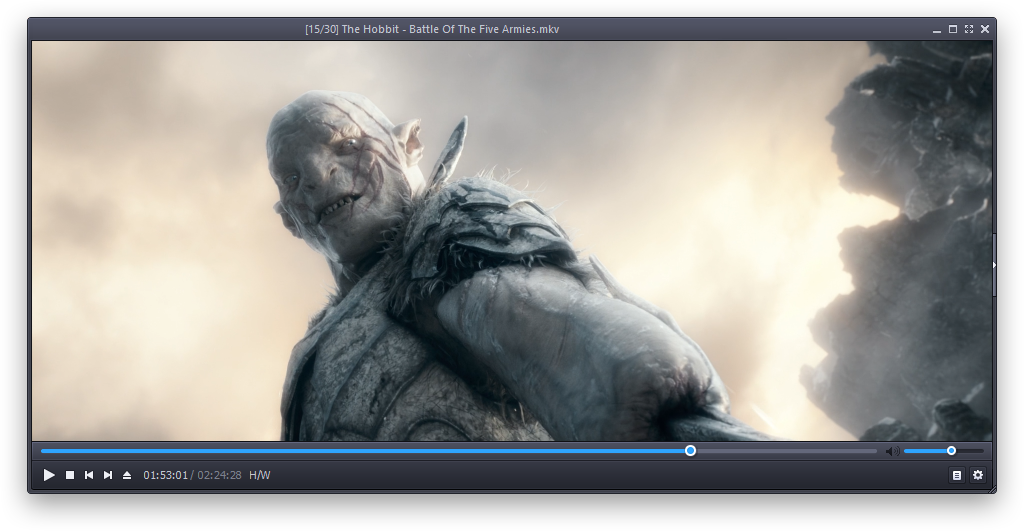Click the elapsed time 01:53:01
Image resolution: width=1024 pixels, height=531 pixels.
click(166, 475)
